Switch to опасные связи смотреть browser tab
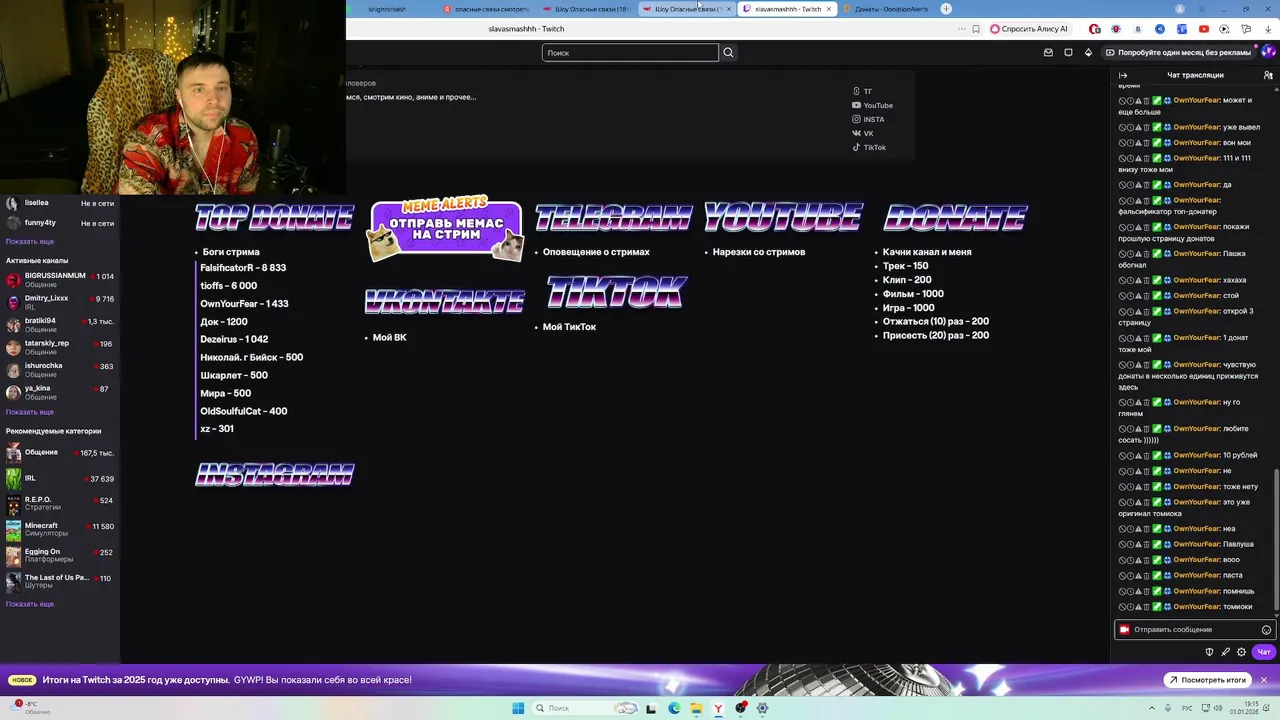 [487, 9]
